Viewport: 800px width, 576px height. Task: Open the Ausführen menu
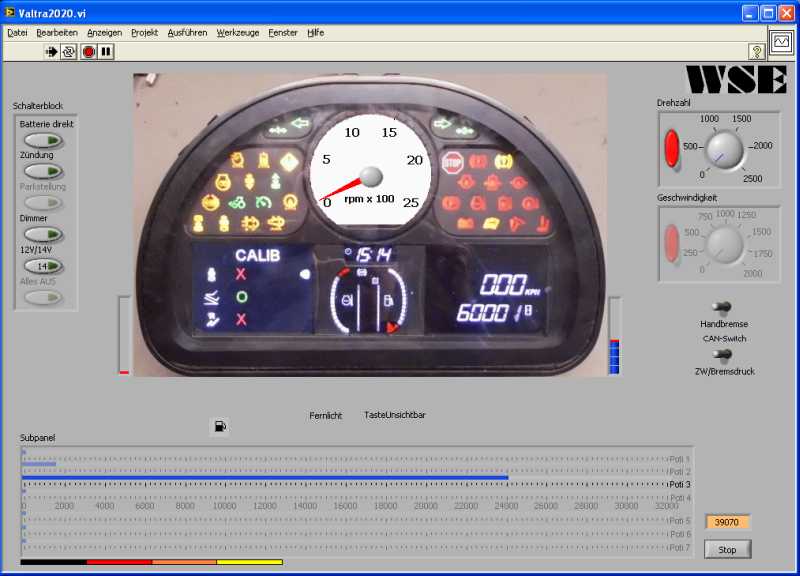click(x=187, y=33)
